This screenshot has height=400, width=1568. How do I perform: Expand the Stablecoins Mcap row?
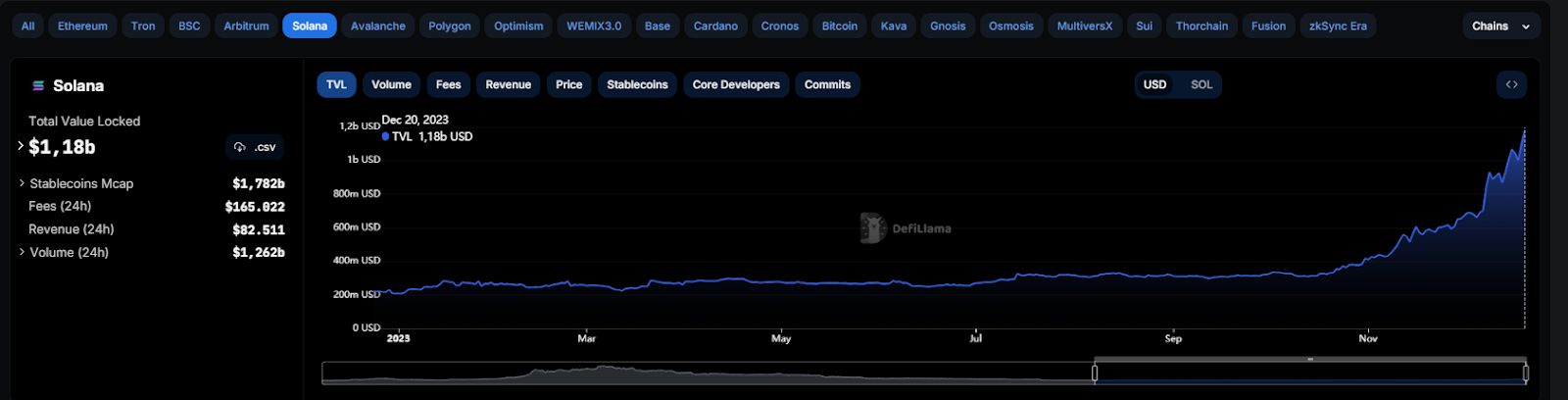click(22, 183)
